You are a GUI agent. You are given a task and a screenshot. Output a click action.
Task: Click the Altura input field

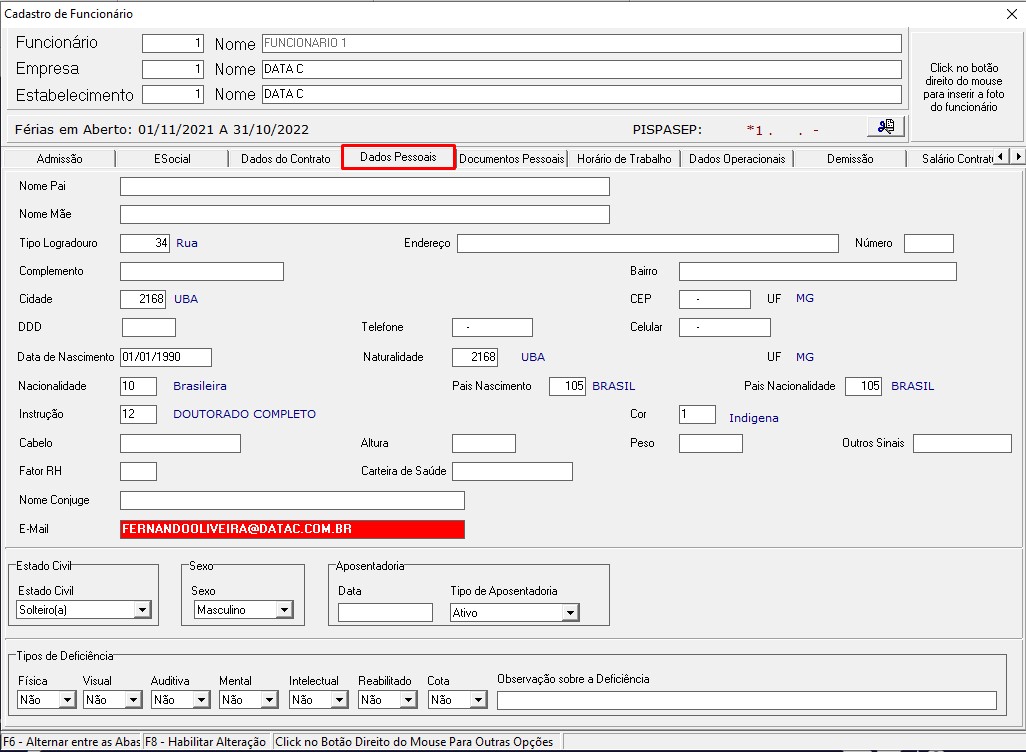tap(484, 444)
